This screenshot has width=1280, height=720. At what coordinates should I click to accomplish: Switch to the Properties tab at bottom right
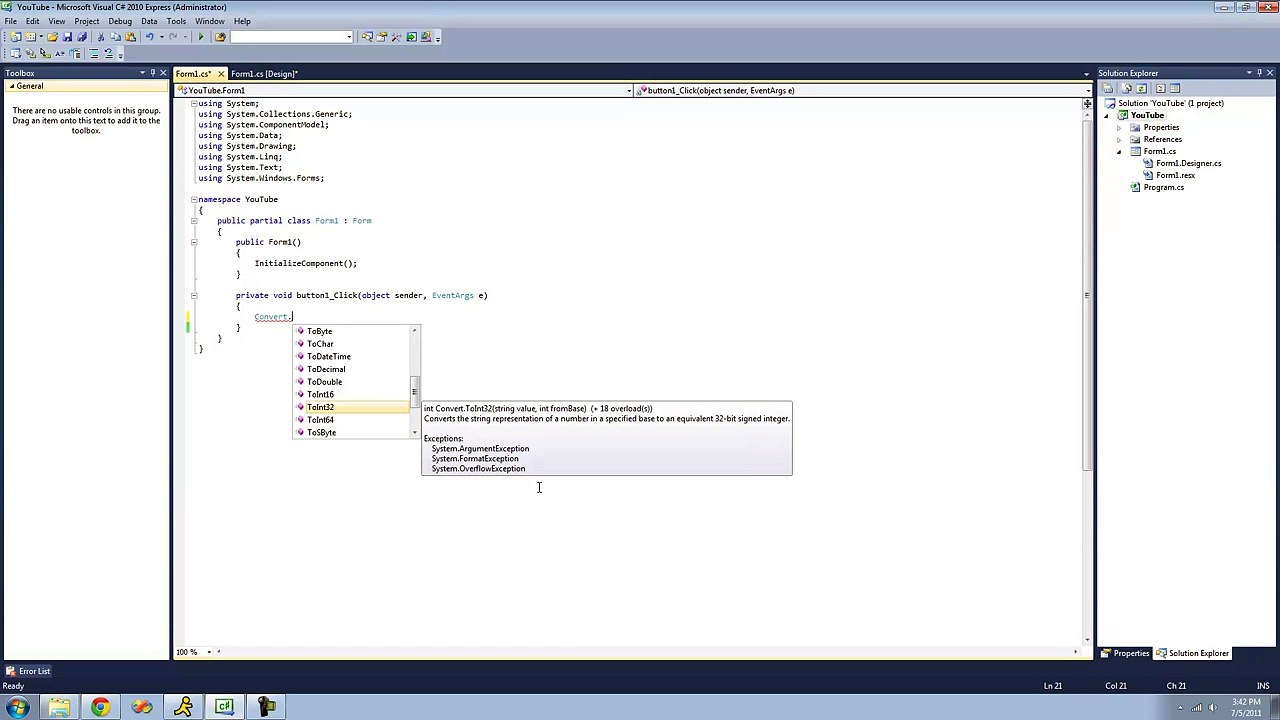point(1126,654)
